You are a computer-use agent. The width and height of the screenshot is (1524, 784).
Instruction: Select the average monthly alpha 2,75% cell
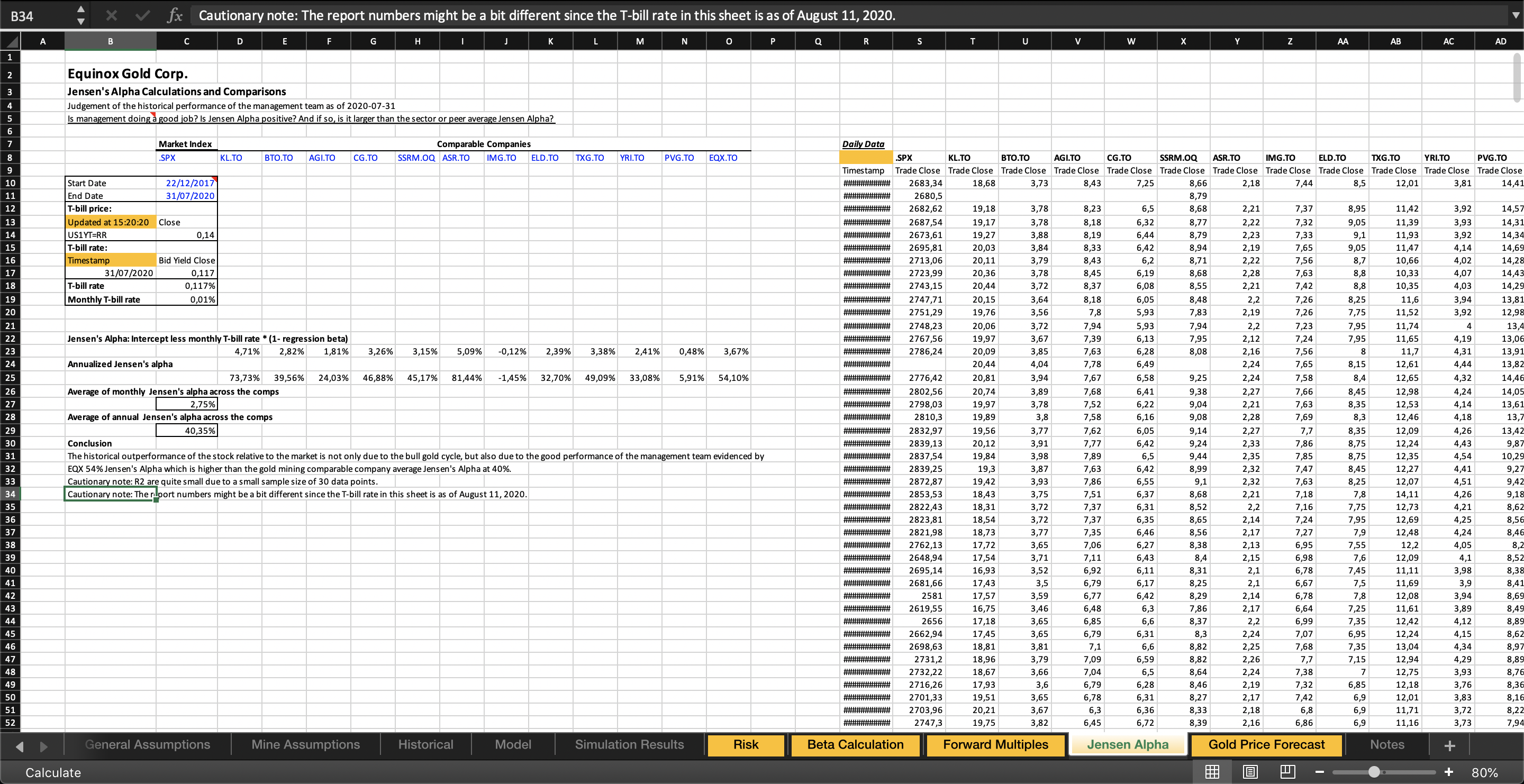187,404
